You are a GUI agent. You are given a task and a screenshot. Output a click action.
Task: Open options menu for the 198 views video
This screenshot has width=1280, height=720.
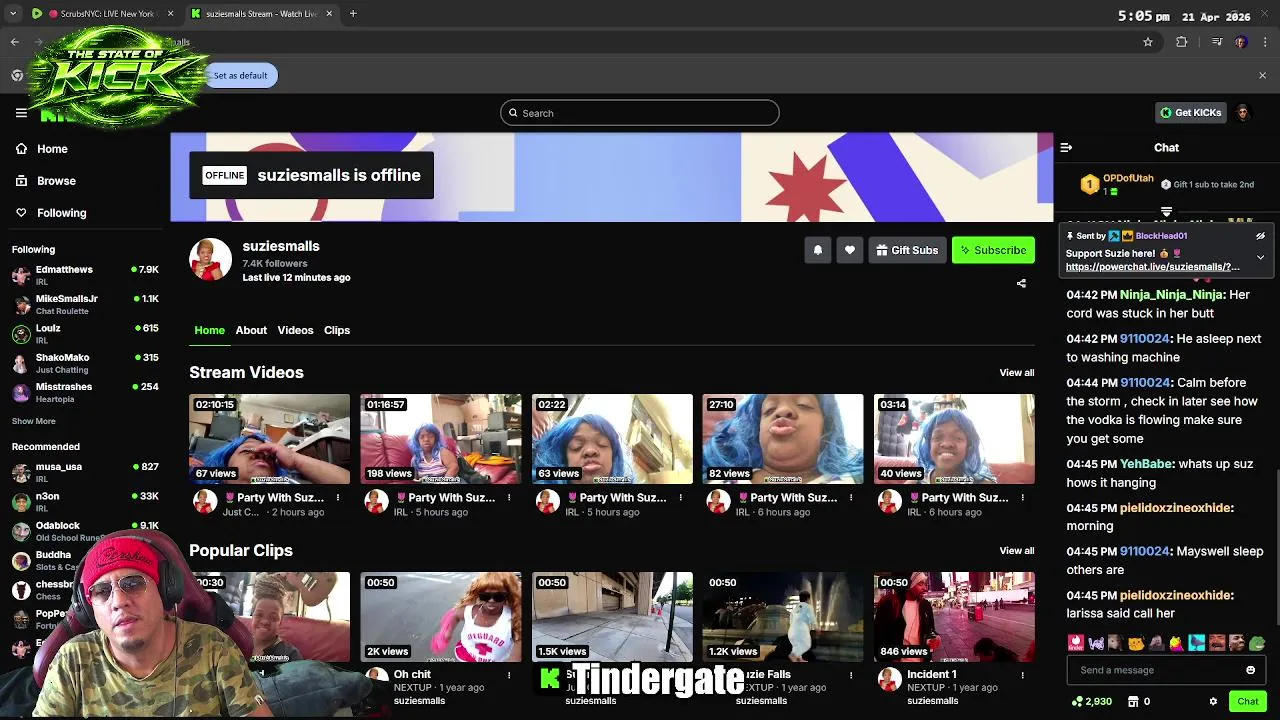click(x=509, y=498)
